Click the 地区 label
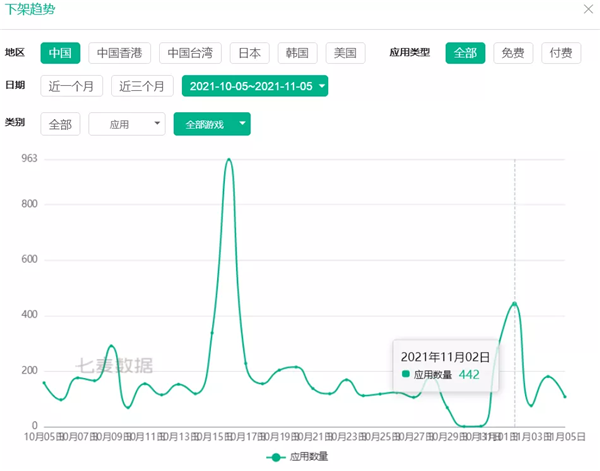The image size is (600, 471). pos(15,52)
